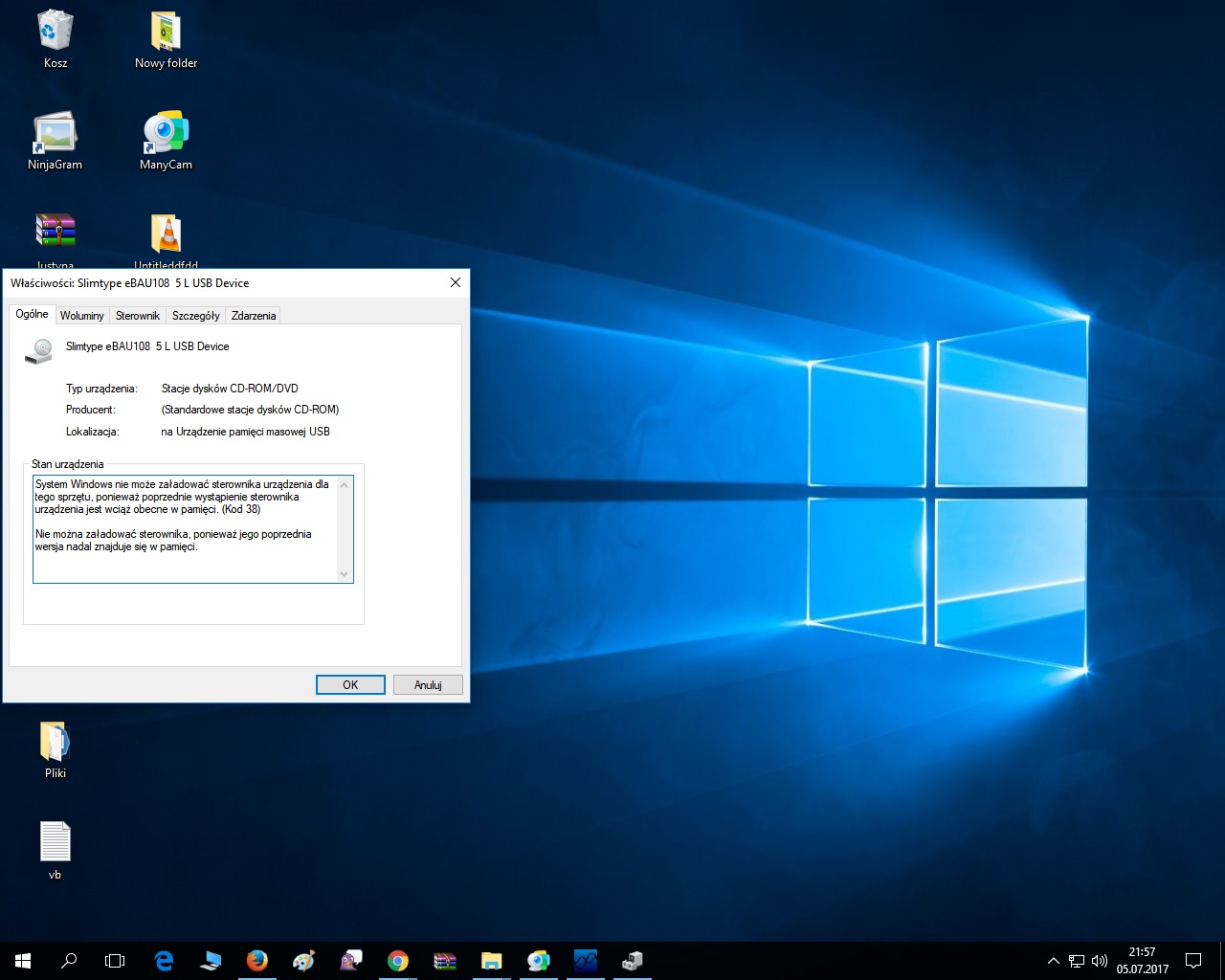Open the network tray icon
This screenshot has height=980, width=1225.
click(1077, 960)
